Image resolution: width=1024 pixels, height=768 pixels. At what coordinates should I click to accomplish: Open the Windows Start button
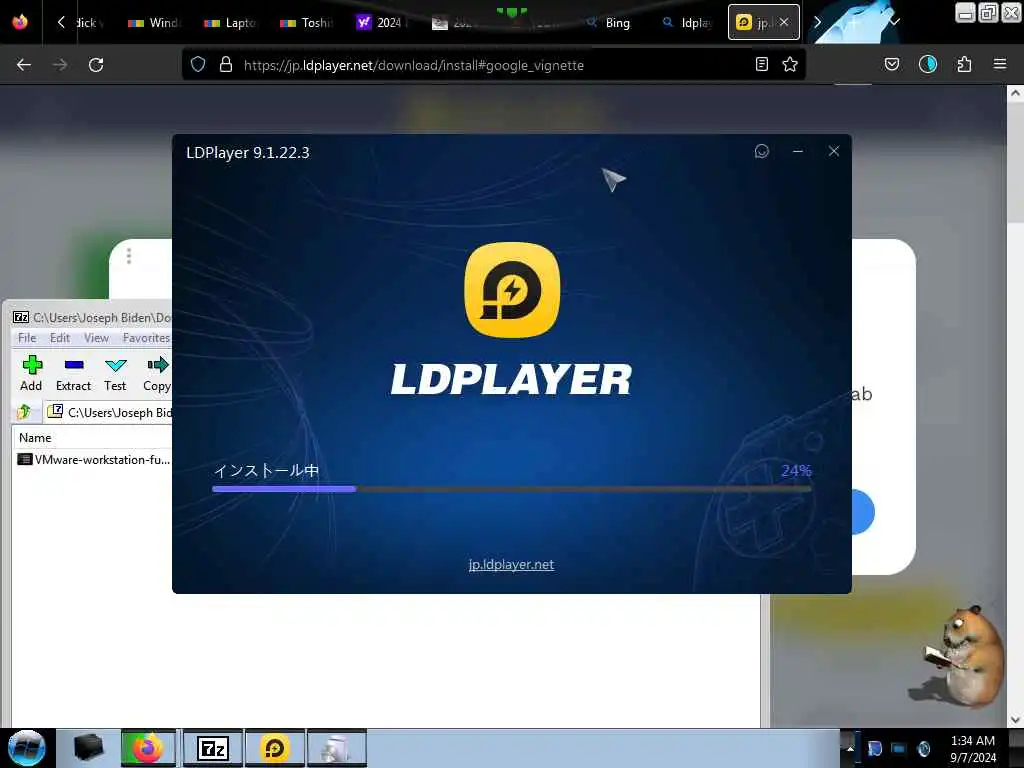(x=26, y=748)
